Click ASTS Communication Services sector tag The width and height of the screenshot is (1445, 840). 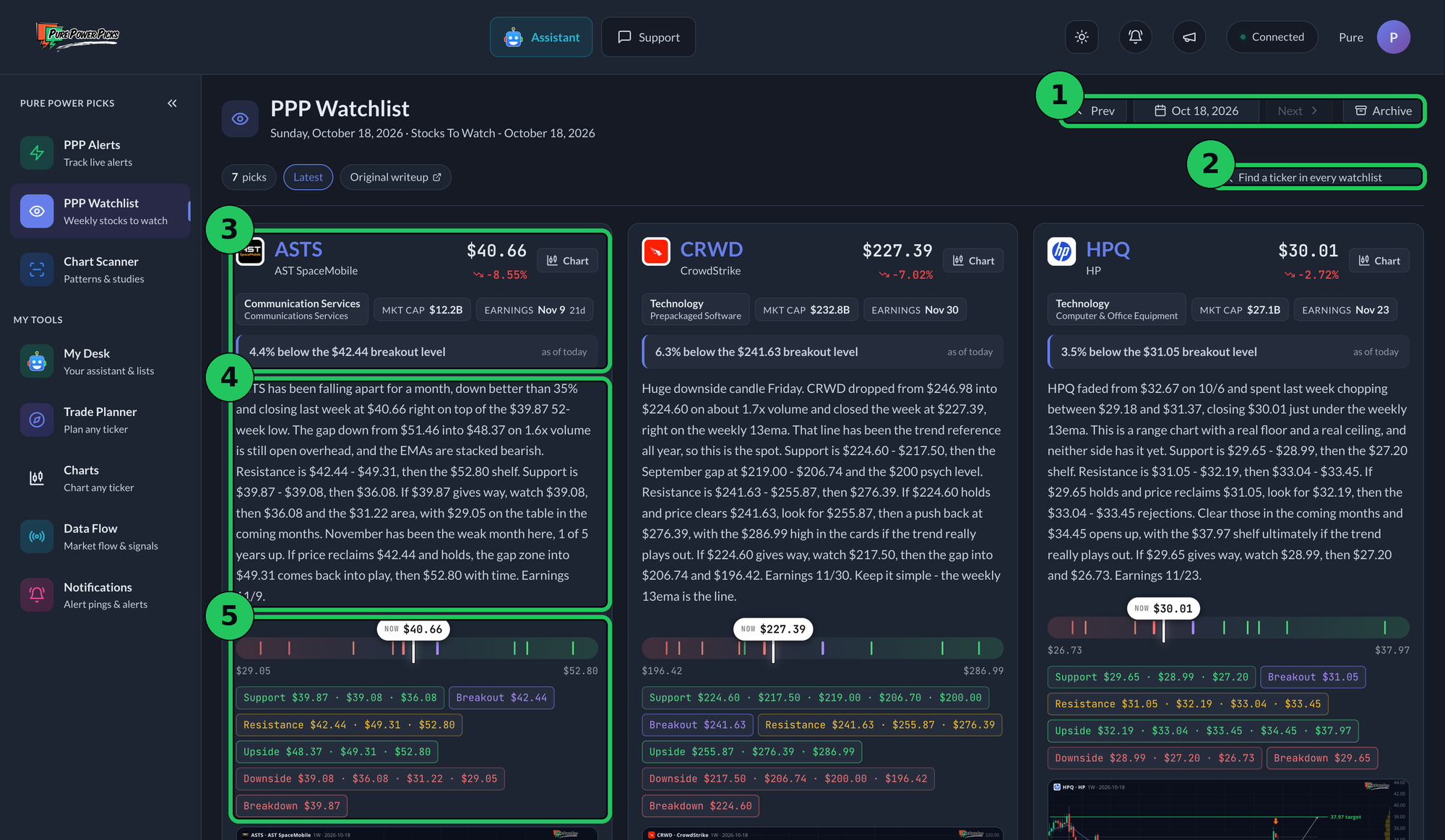[302, 309]
